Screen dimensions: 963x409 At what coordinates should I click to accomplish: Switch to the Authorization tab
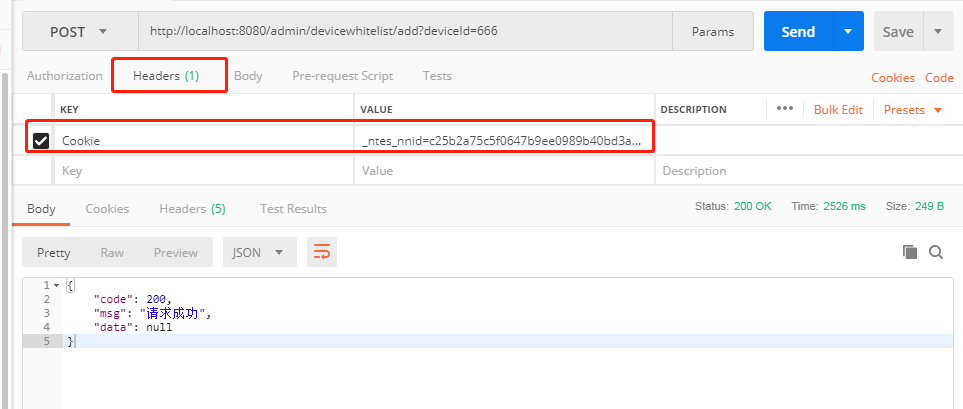click(x=64, y=76)
